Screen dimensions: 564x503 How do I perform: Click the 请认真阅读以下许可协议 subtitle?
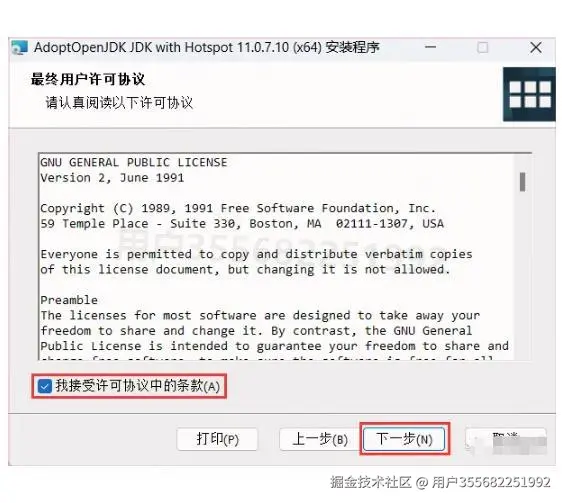tap(119, 103)
